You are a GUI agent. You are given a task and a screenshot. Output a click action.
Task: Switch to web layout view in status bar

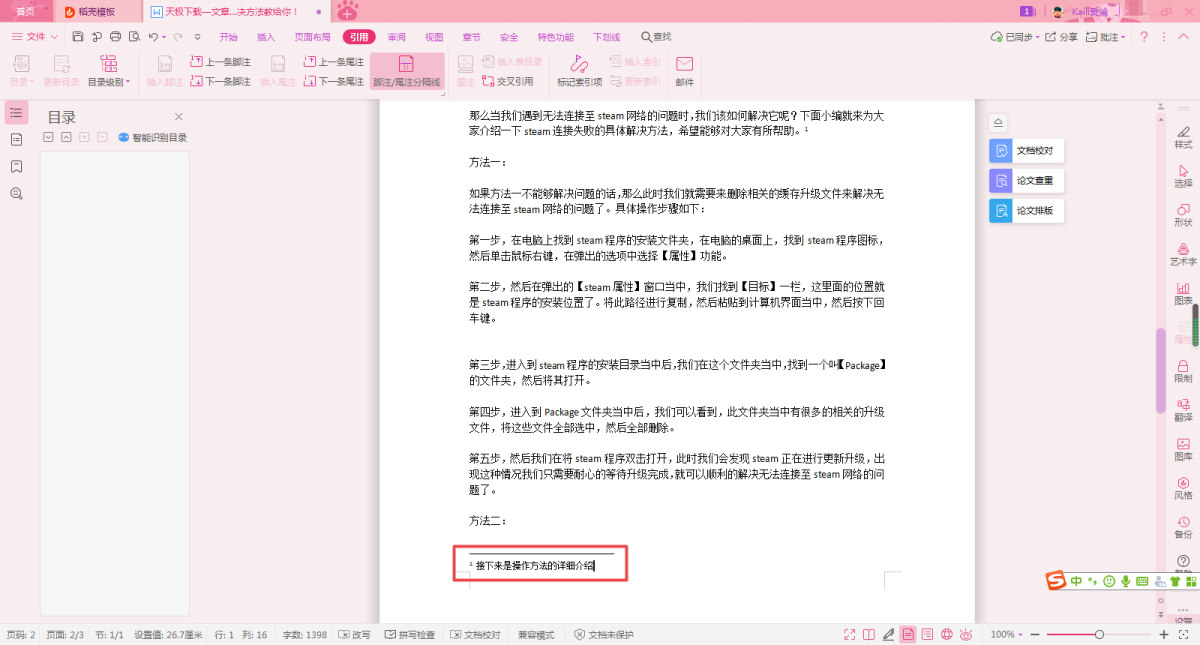[947, 635]
